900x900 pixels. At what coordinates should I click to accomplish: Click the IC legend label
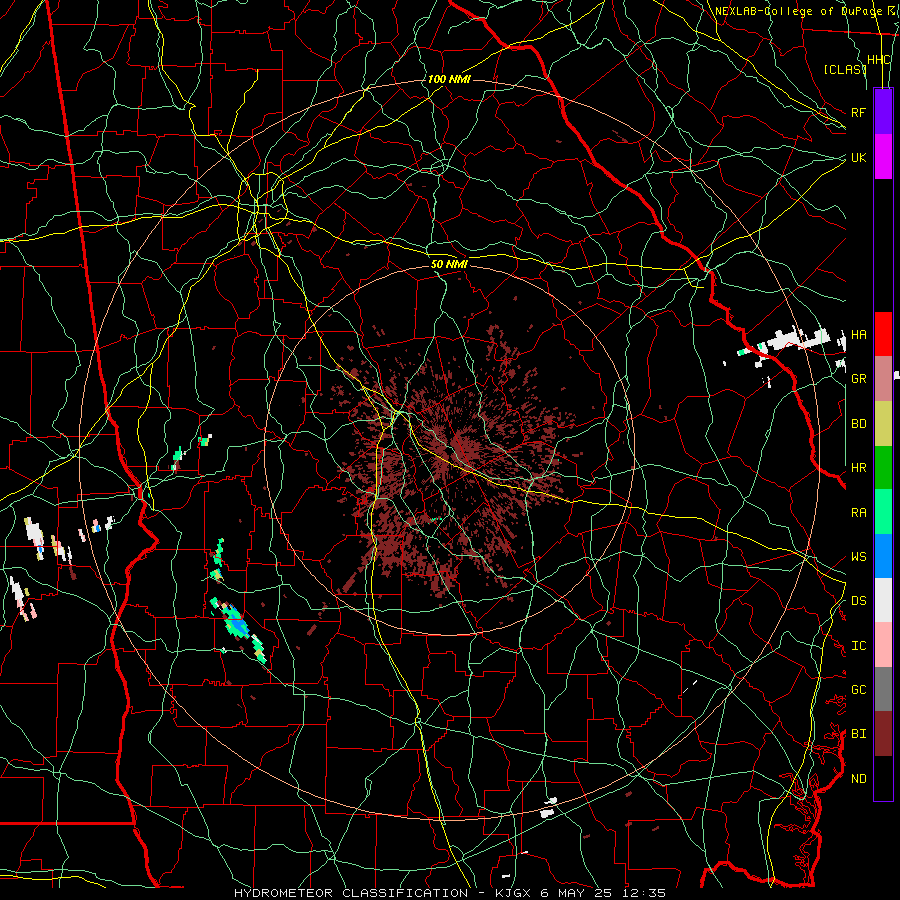[x=858, y=645]
